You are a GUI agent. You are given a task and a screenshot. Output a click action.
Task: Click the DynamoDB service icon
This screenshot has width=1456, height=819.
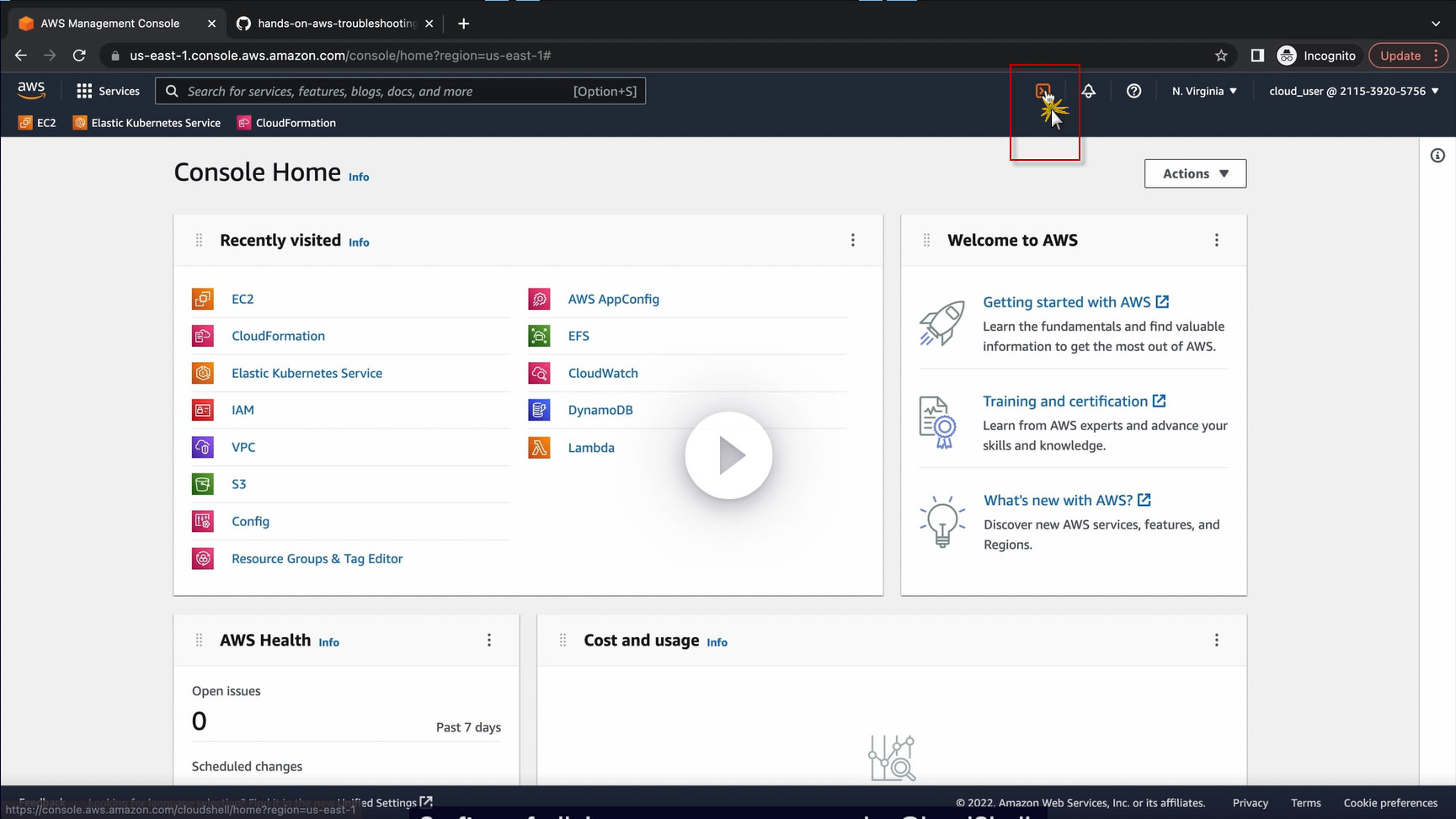539,410
